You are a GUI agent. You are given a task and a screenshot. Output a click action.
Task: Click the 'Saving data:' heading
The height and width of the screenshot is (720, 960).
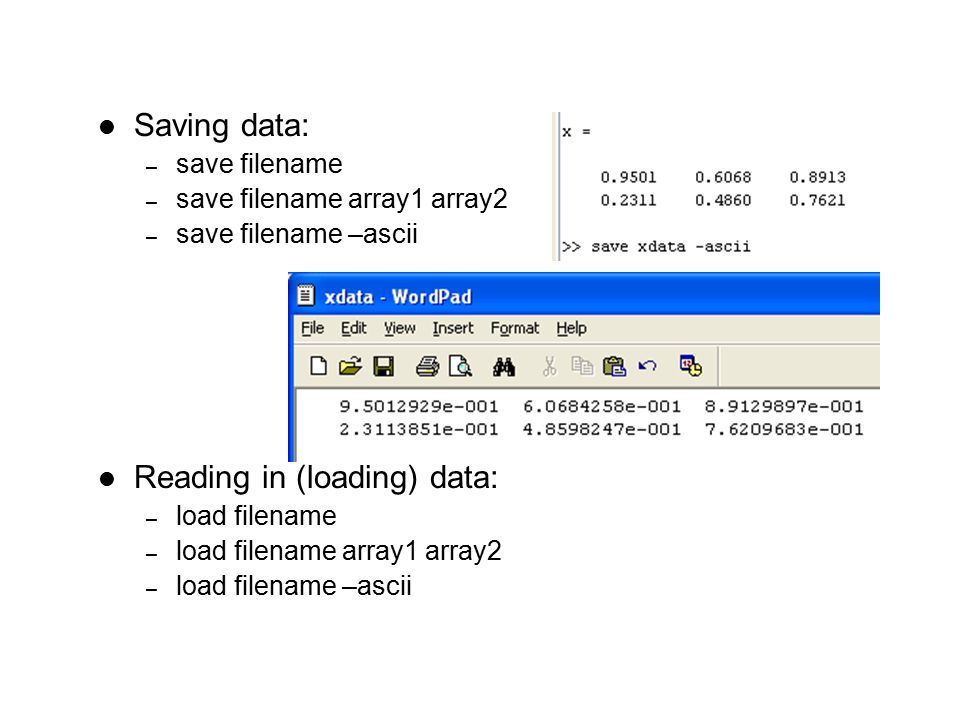222,126
